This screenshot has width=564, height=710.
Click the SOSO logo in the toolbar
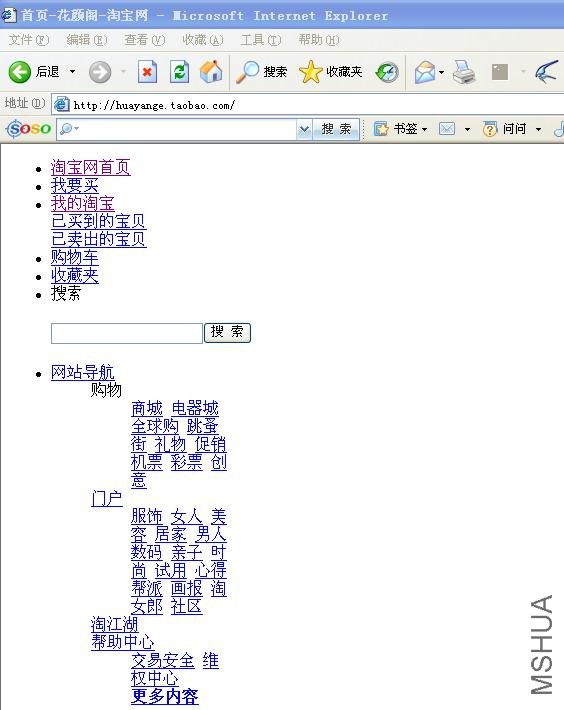coord(29,129)
